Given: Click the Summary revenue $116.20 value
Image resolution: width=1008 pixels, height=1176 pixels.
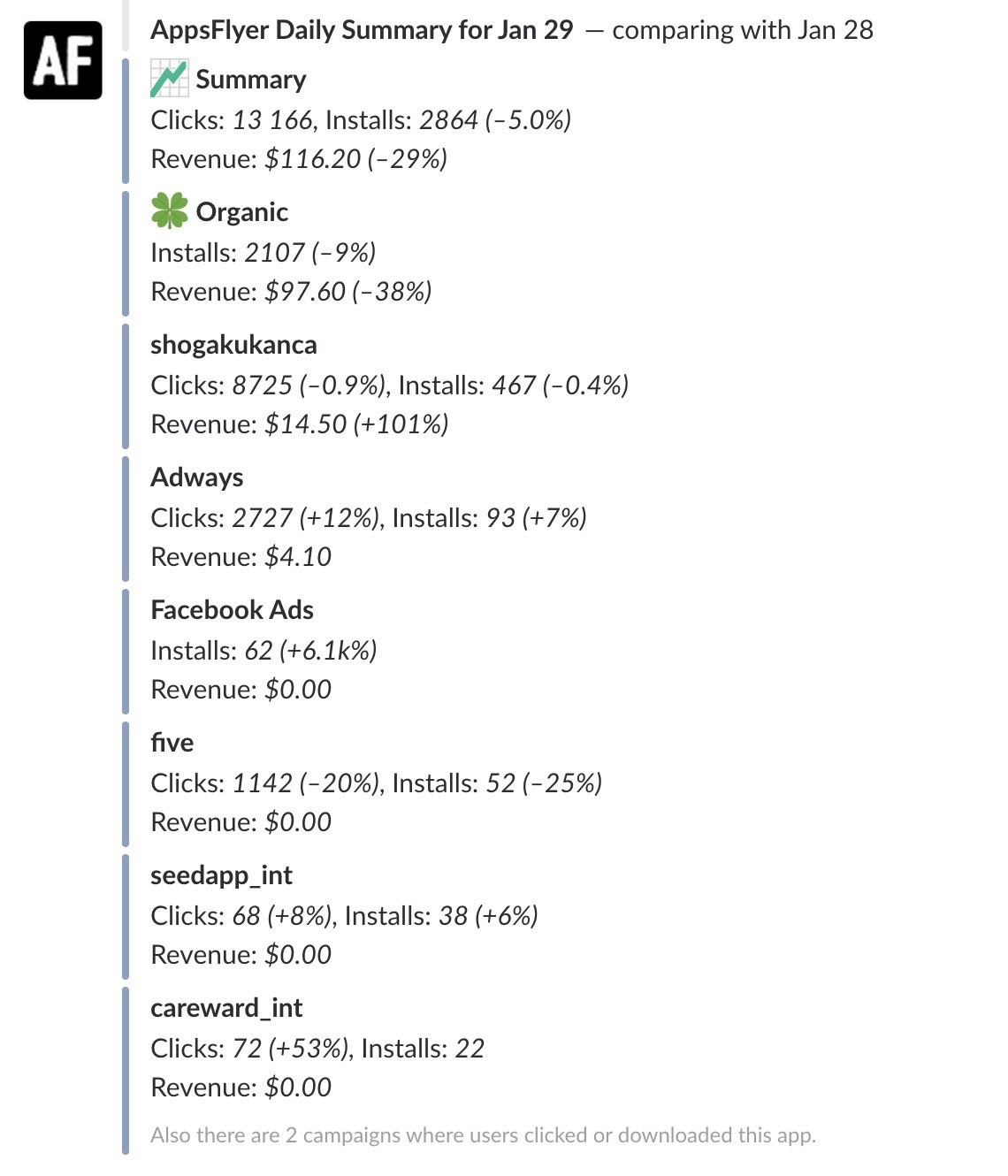Looking at the screenshot, I should 313,159.
